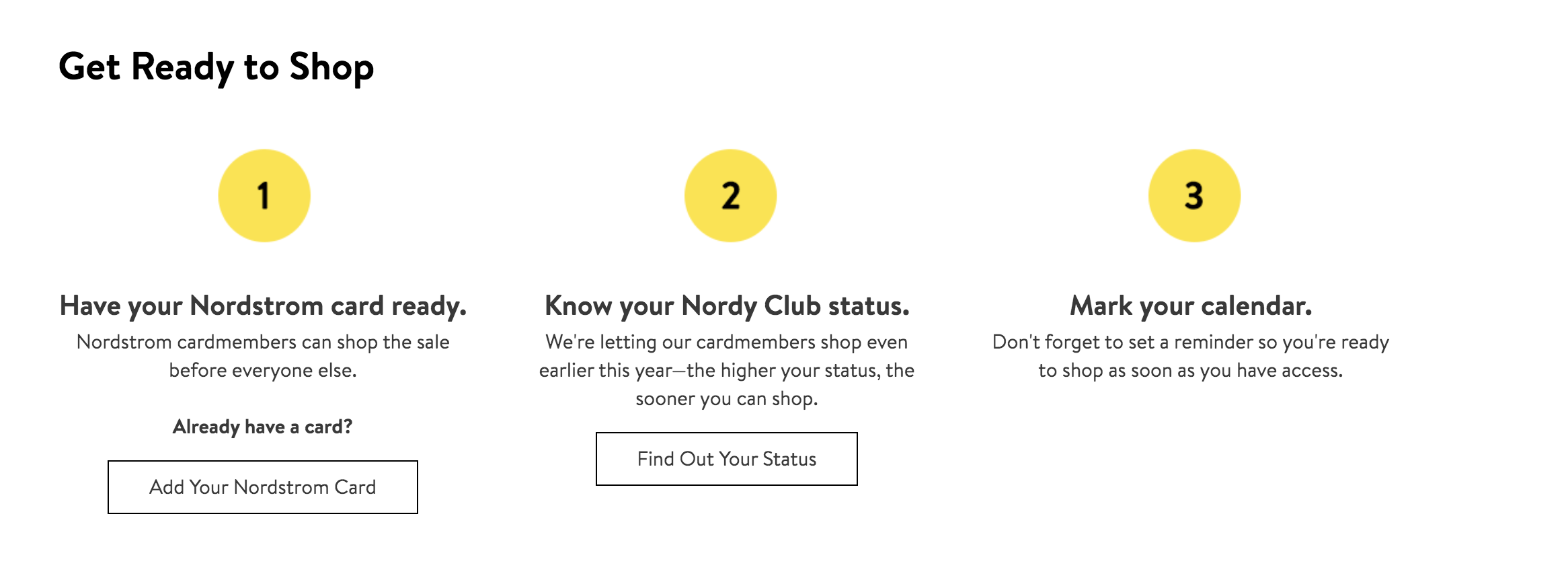This screenshot has width=1568, height=576.
Task: Click the yellow step 2 circle
Action: [x=730, y=196]
